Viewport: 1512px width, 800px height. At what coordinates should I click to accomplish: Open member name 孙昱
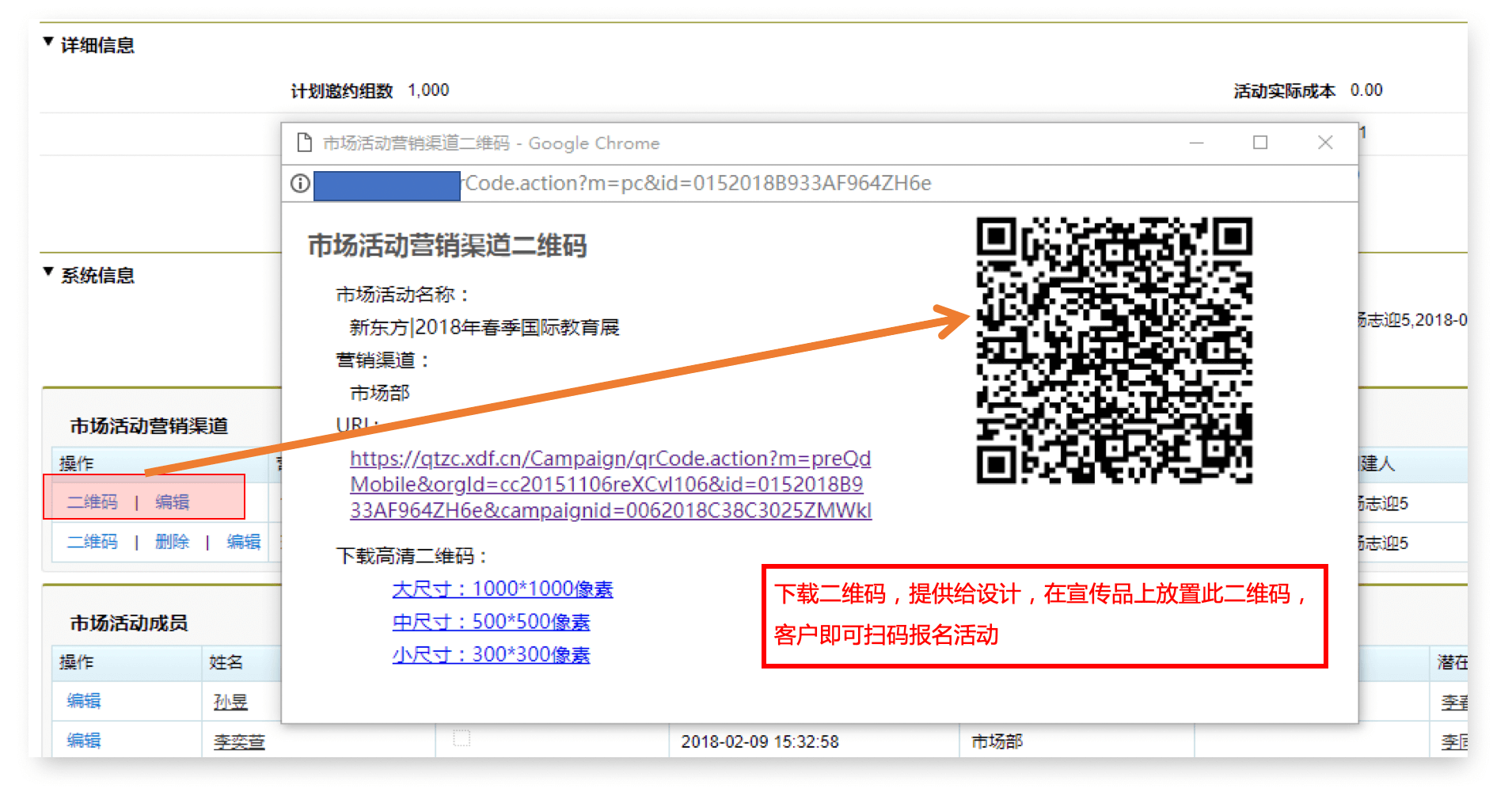(x=230, y=702)
